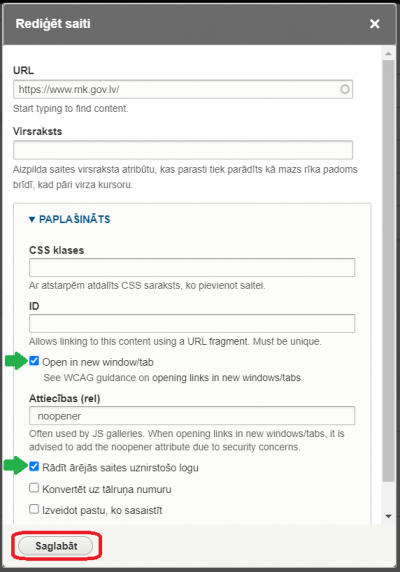Click the Attiecības (rel) field with noopener

click(192, 416)
